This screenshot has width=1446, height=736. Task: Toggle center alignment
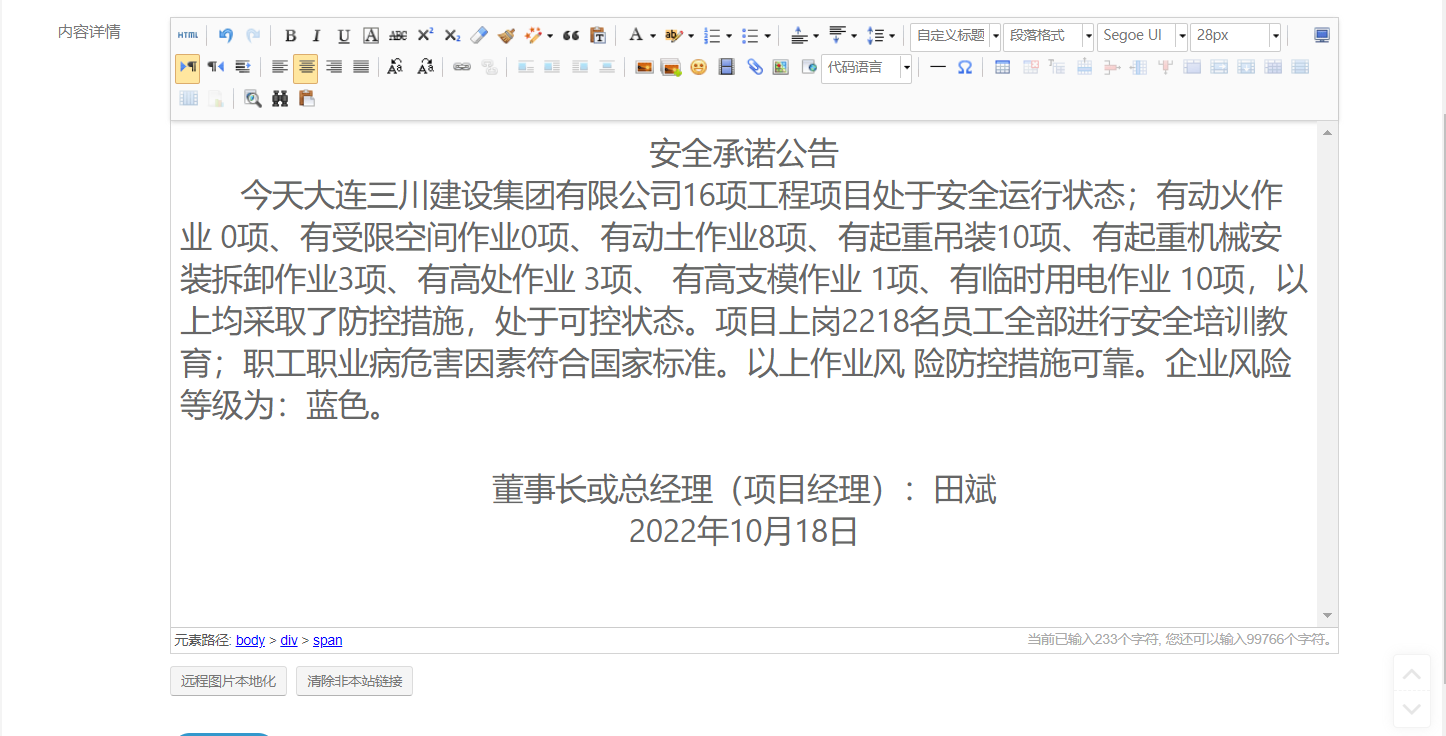306,68
